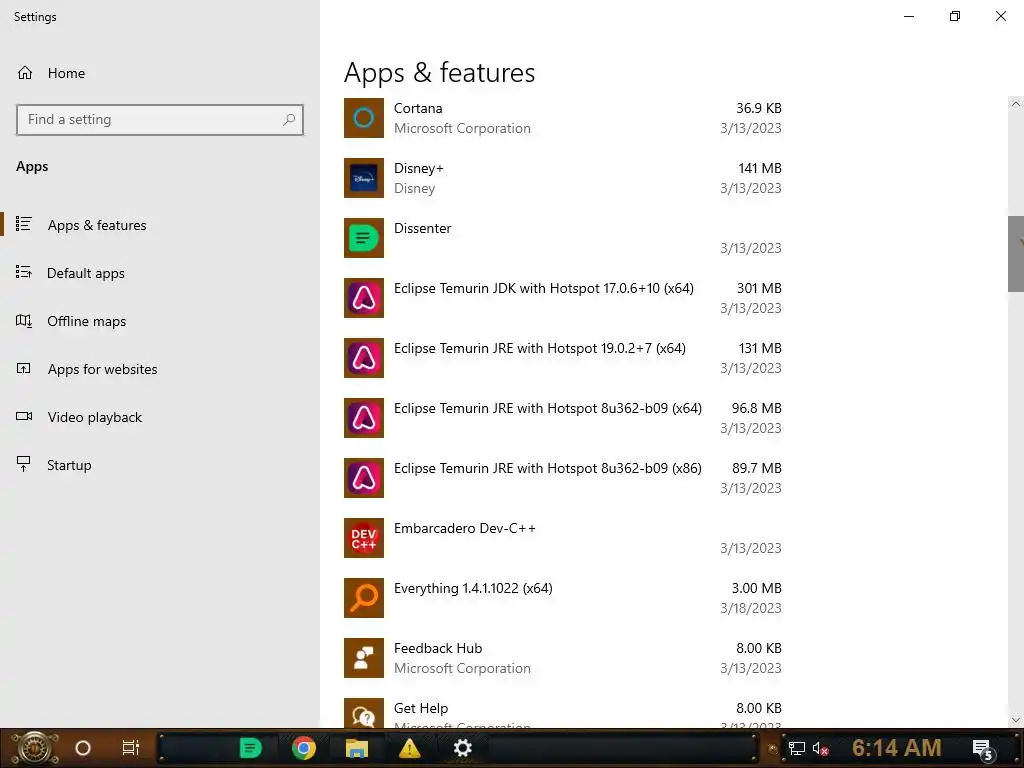Click the Video playback sidebar icon
This screenshot has width=1024, height=768.
click(24, 417)
